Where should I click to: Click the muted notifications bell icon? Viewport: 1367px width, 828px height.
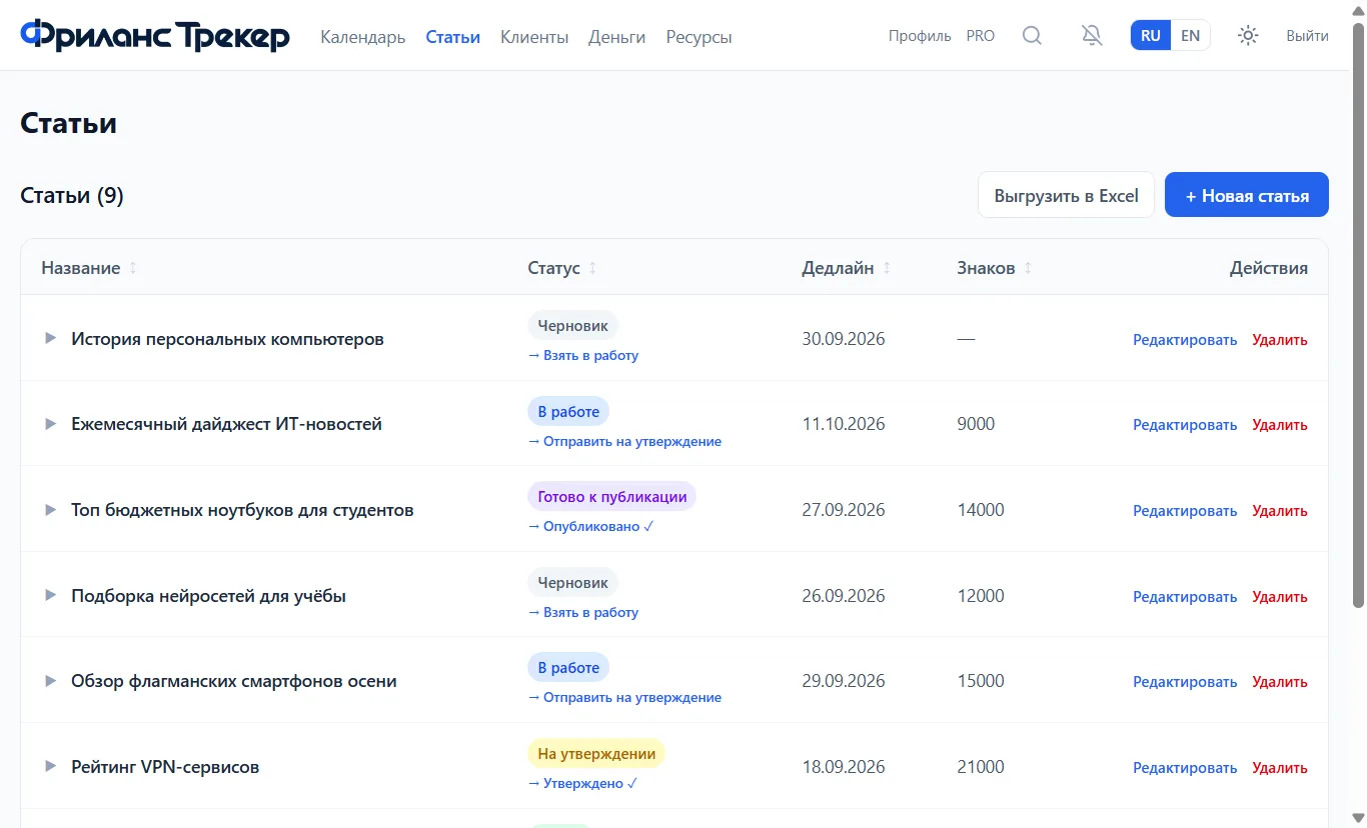(1092, 36)
